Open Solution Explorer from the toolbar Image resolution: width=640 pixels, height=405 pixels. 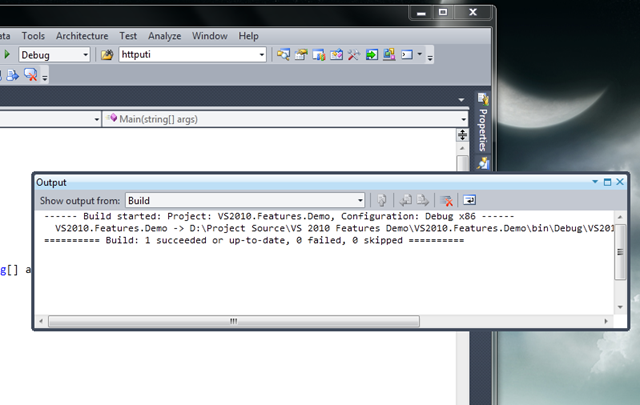click(x=283, y=54)
